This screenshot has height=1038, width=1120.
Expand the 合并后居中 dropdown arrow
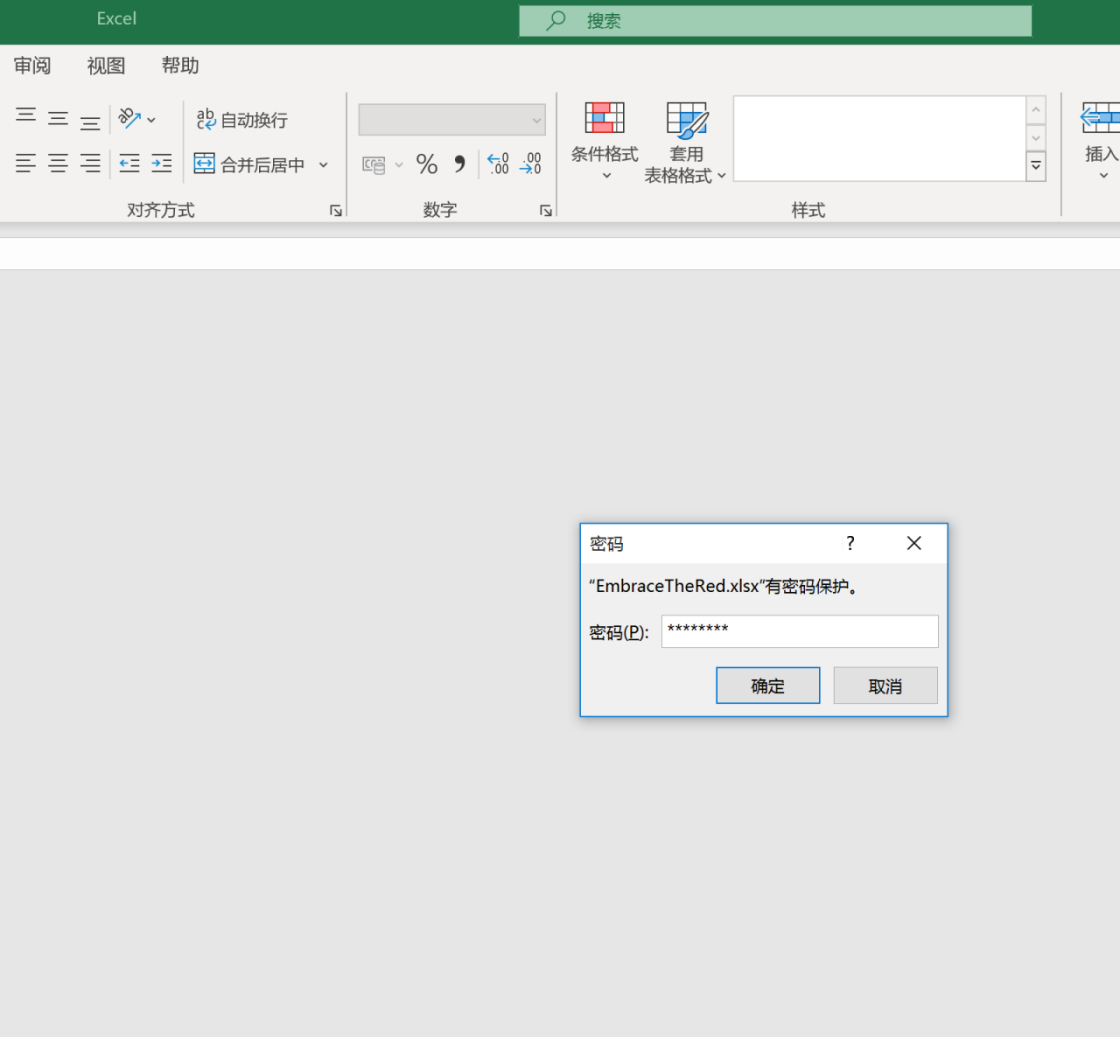point(323,165)
